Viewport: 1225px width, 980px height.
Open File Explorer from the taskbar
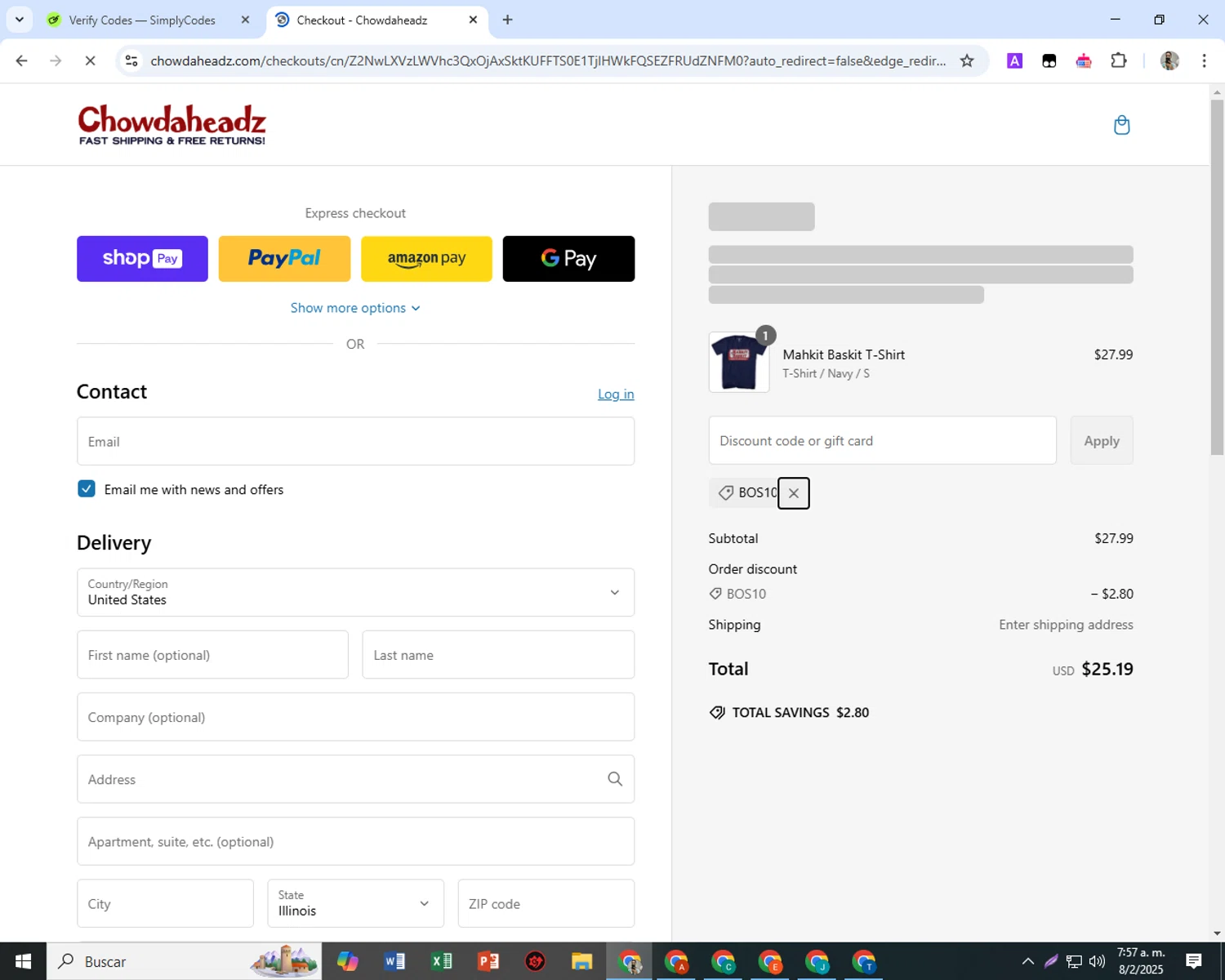[581, 961]
